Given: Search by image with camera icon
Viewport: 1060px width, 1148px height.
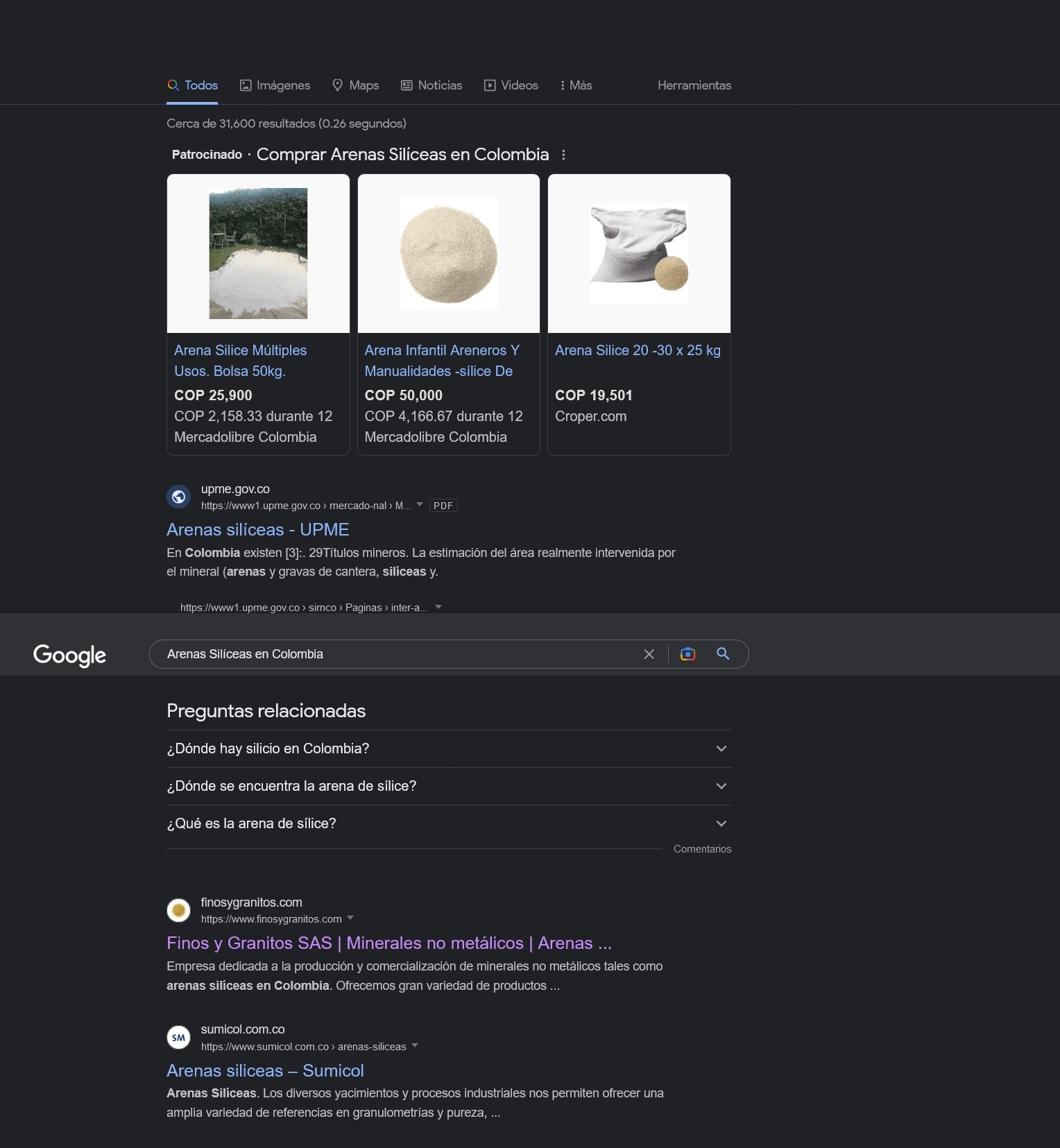Looking at the screenshot, I should pos(687,654).
